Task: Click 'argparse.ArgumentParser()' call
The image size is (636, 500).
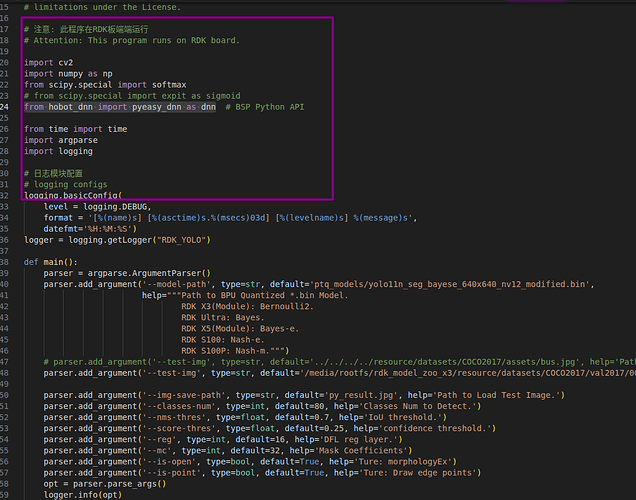Action: (x=149, y=273)
